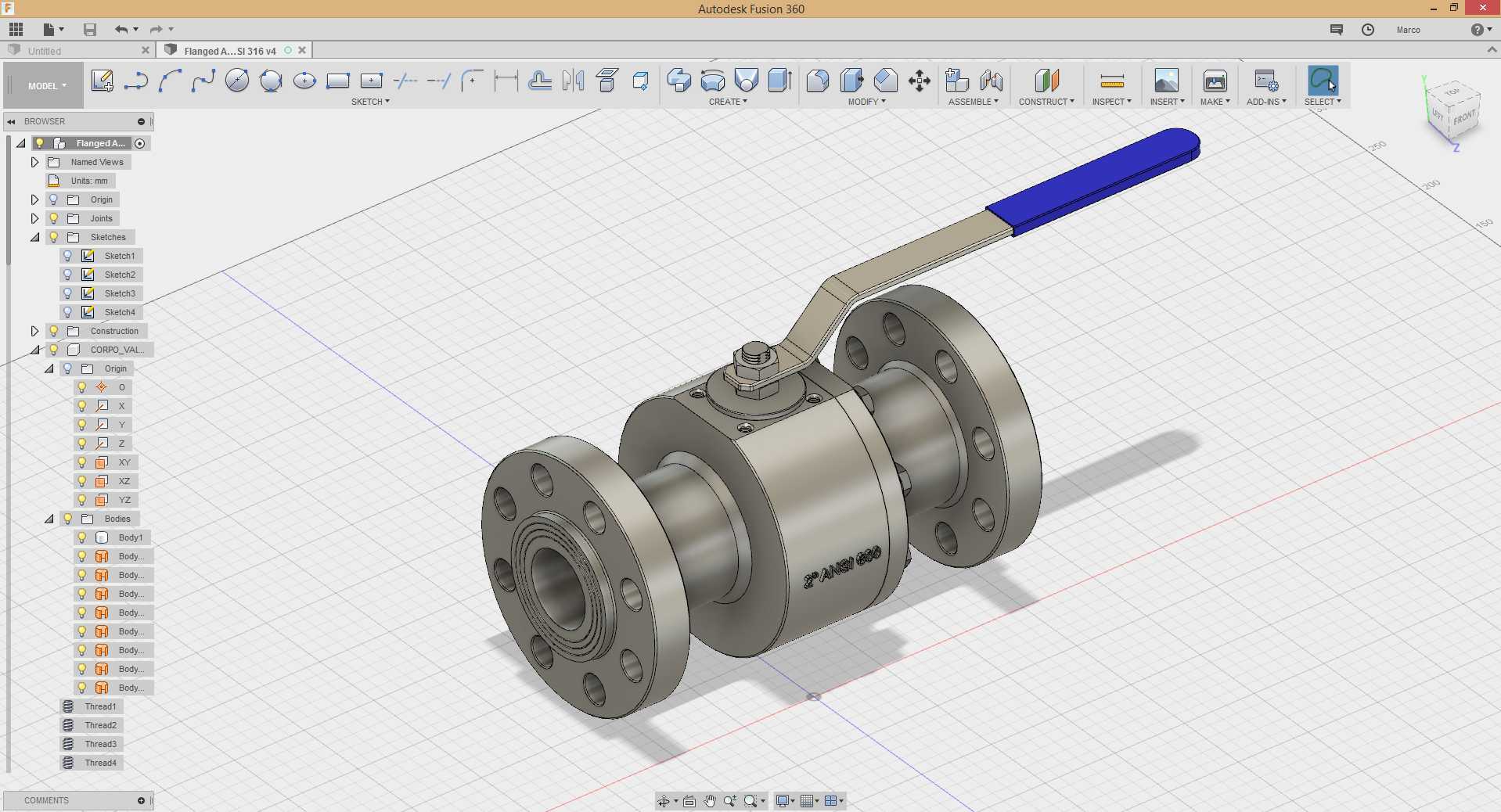1501x812 pixels.
Task: Open the job status clock icon
Action: 1368,30
